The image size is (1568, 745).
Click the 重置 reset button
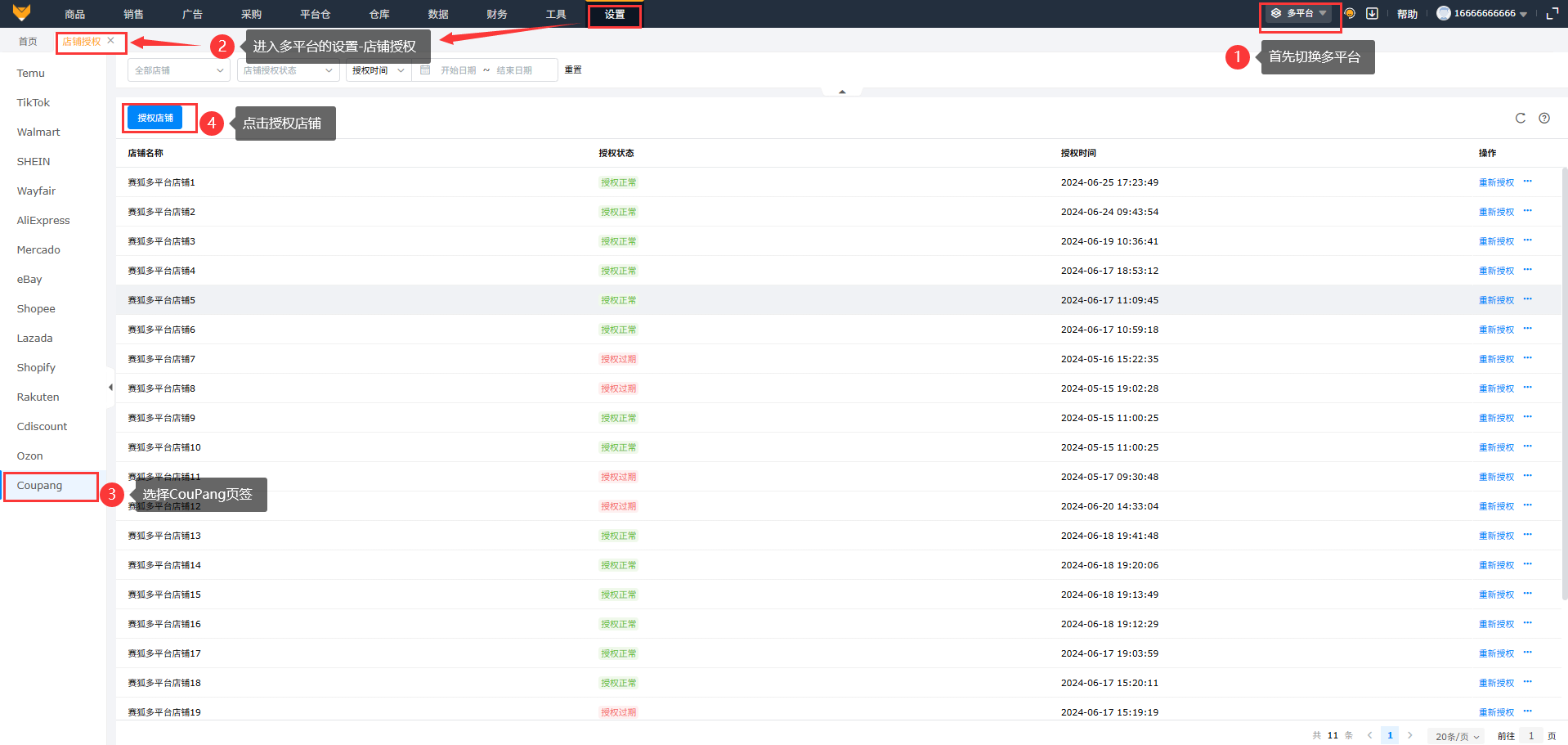573,70
